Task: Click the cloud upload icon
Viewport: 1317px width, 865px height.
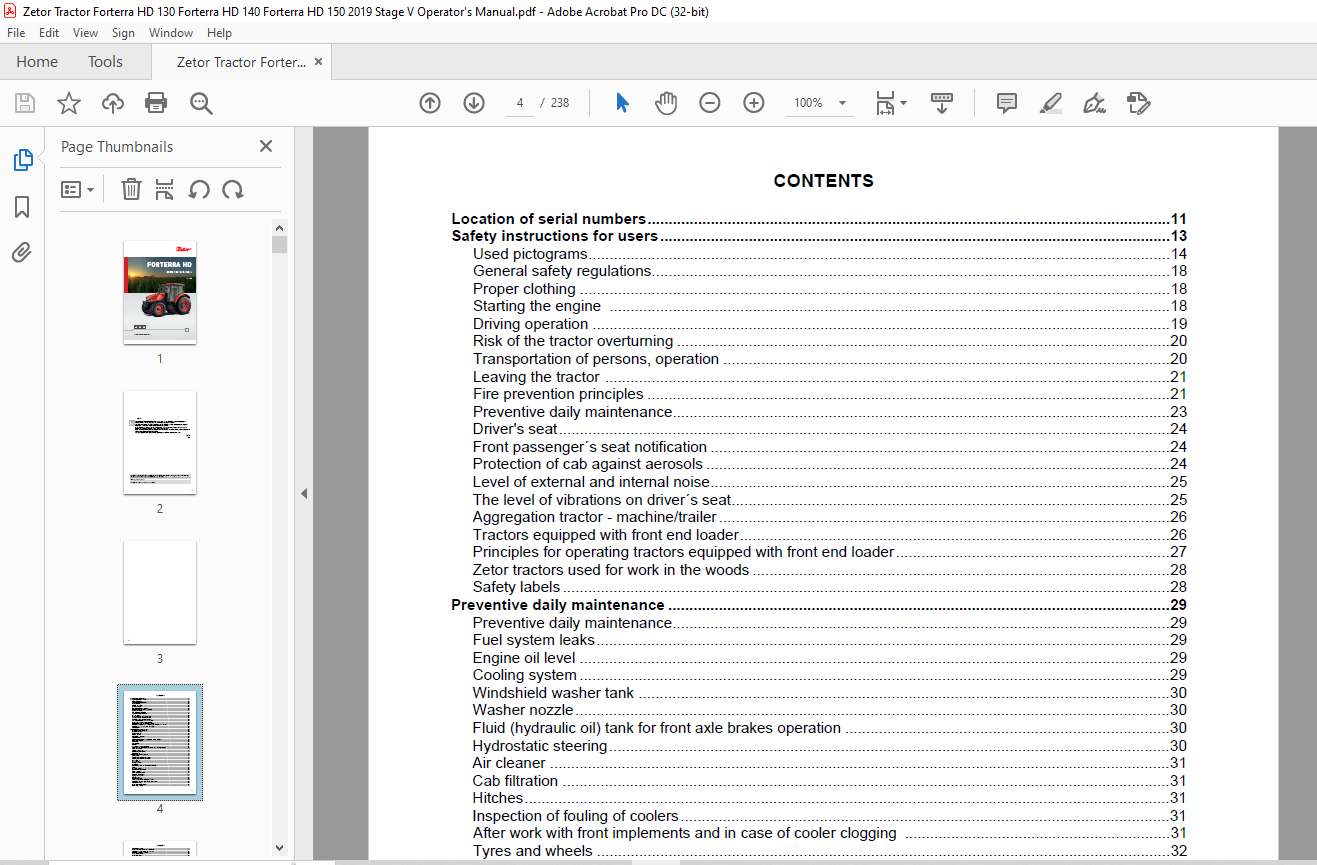Action: [112, 103]
